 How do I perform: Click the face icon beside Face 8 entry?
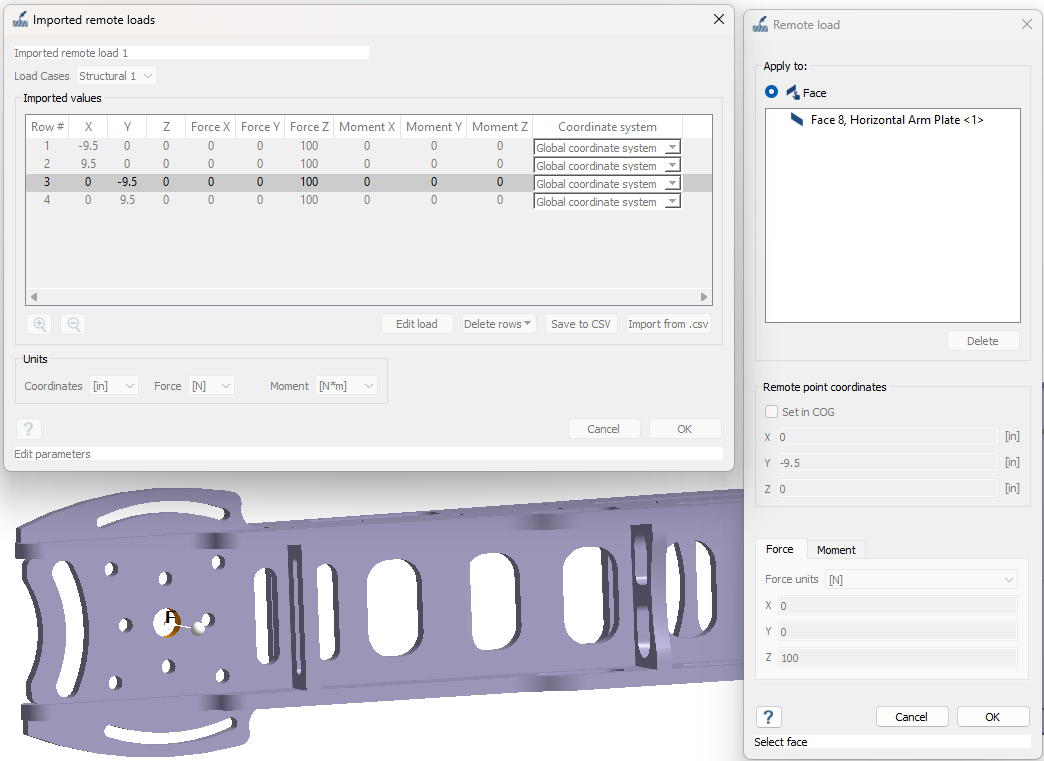(797, 120)
